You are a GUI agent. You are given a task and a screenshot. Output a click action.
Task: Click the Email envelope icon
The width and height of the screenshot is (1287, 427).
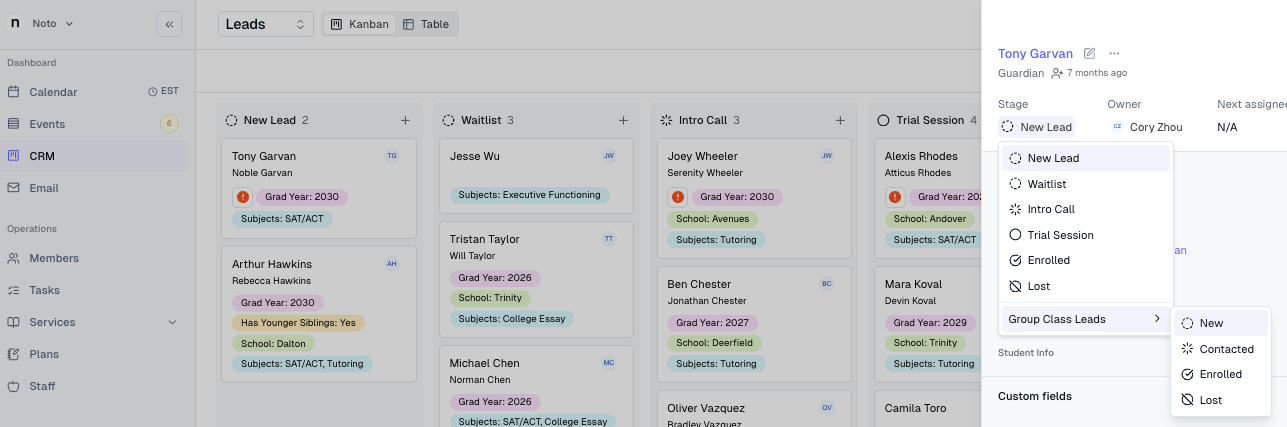(14, 188)
